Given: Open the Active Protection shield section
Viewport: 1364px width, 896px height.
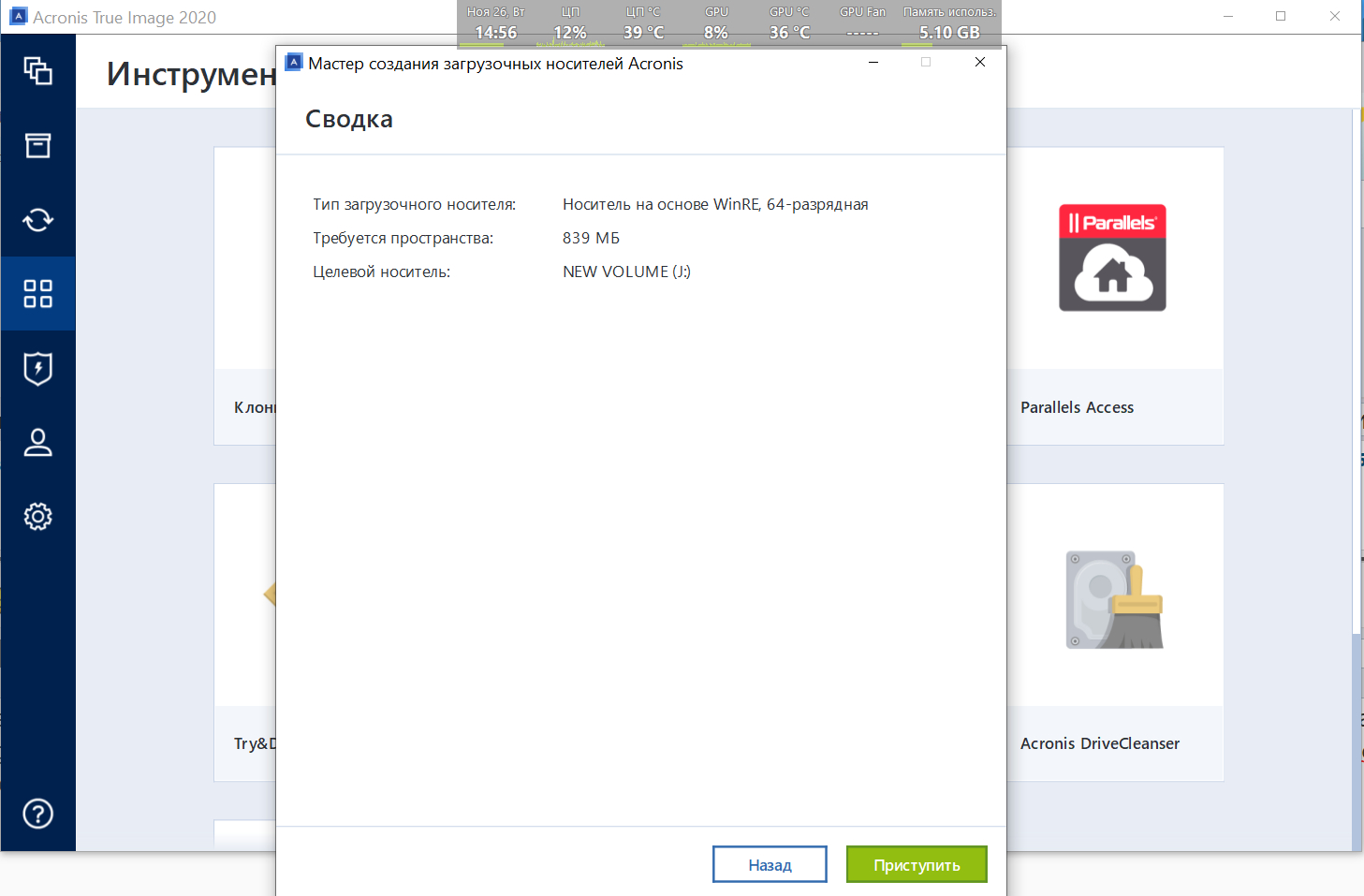Looking at the screenshot, I should point(37,368).
